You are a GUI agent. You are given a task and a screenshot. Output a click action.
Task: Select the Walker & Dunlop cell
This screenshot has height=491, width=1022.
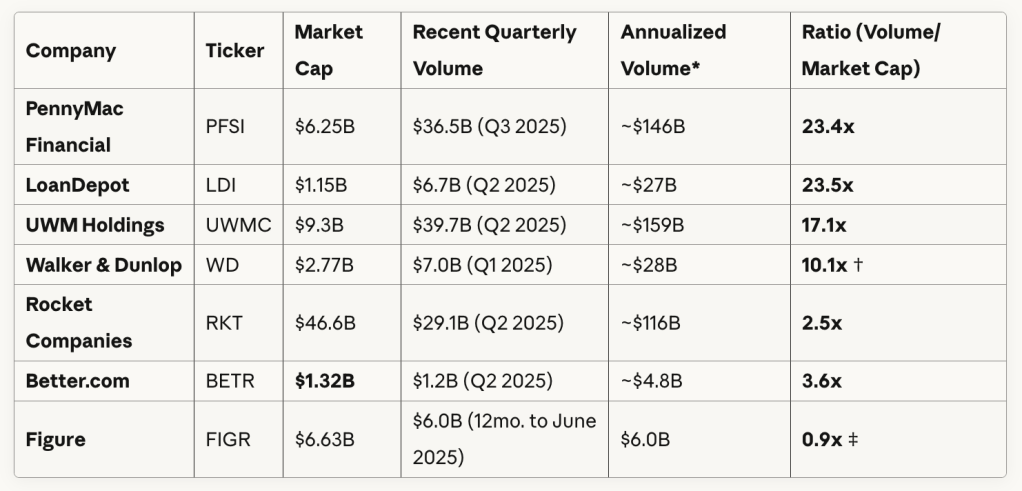click(x=104, y=265)
